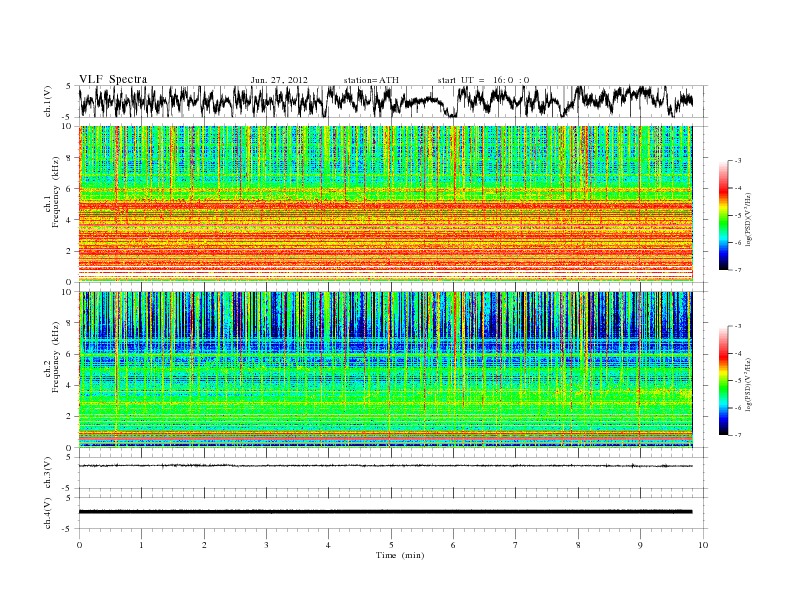Click time axis tick label '10'
This screenshot has height=612, width=792.
click(703, 545)
